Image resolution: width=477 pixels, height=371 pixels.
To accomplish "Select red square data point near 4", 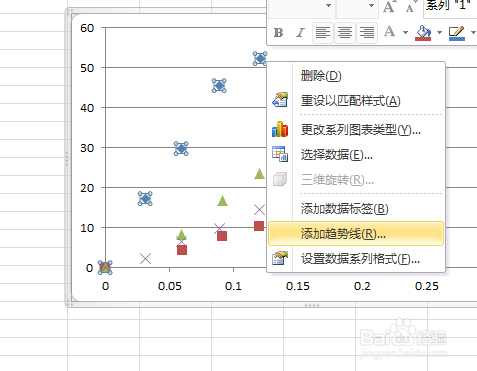I will 182,250.
